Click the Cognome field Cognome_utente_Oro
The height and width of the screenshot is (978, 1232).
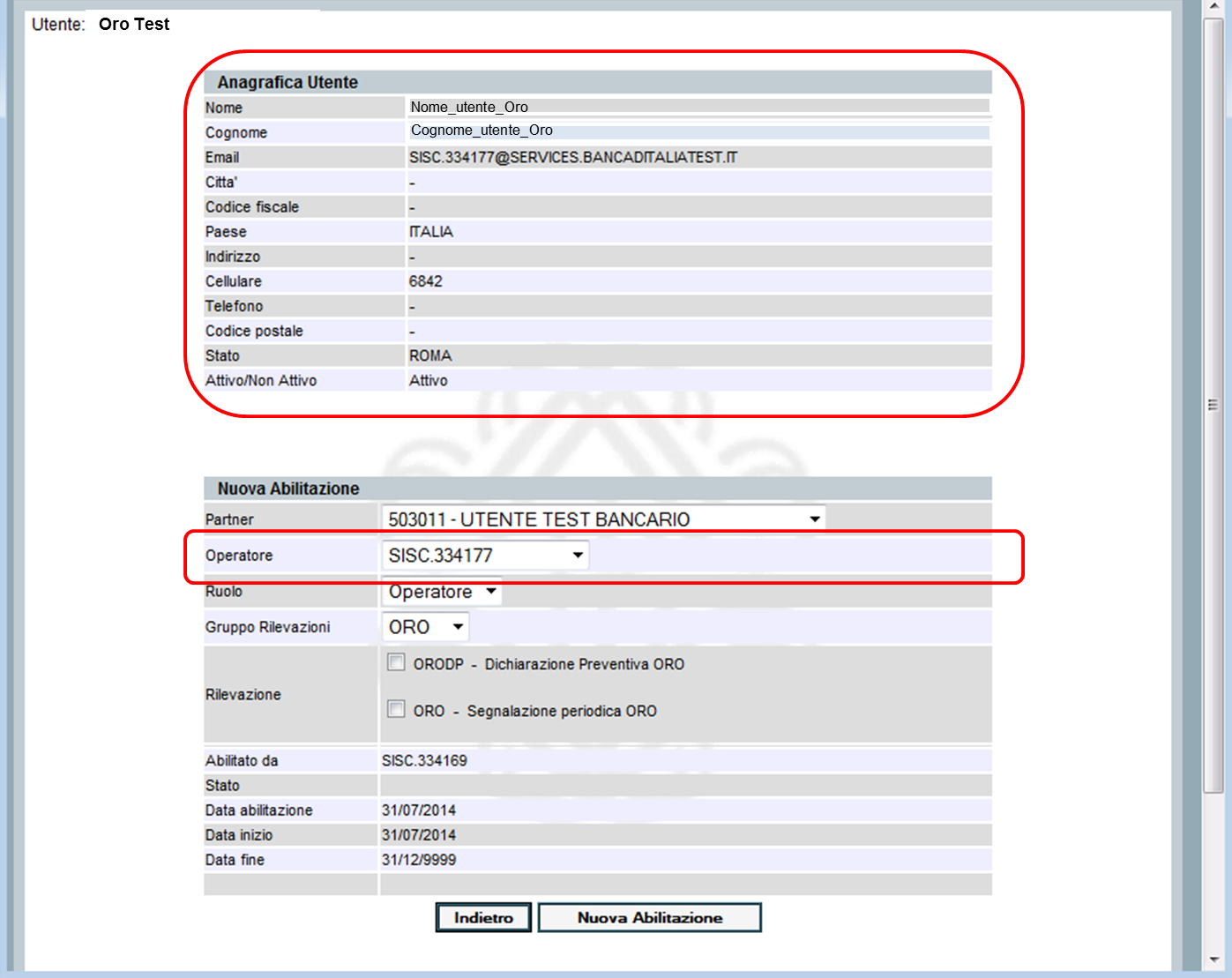[699, 131]
